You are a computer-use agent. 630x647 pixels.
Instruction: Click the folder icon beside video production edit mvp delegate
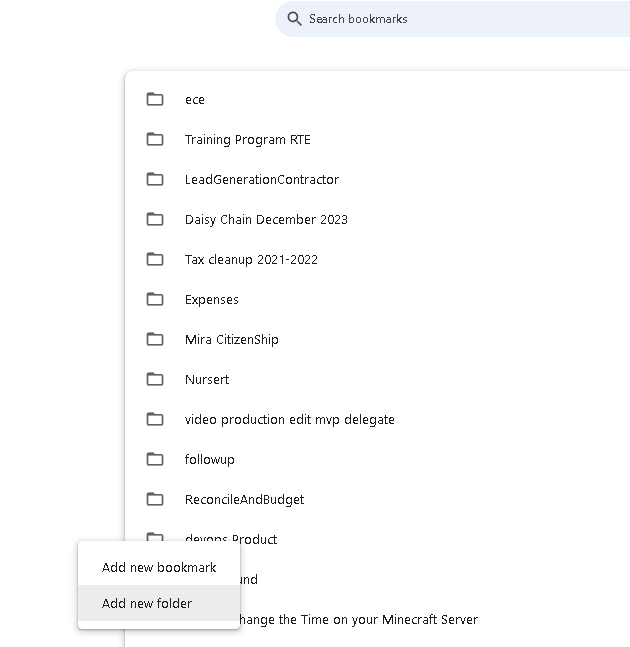[x=155, y=419]
